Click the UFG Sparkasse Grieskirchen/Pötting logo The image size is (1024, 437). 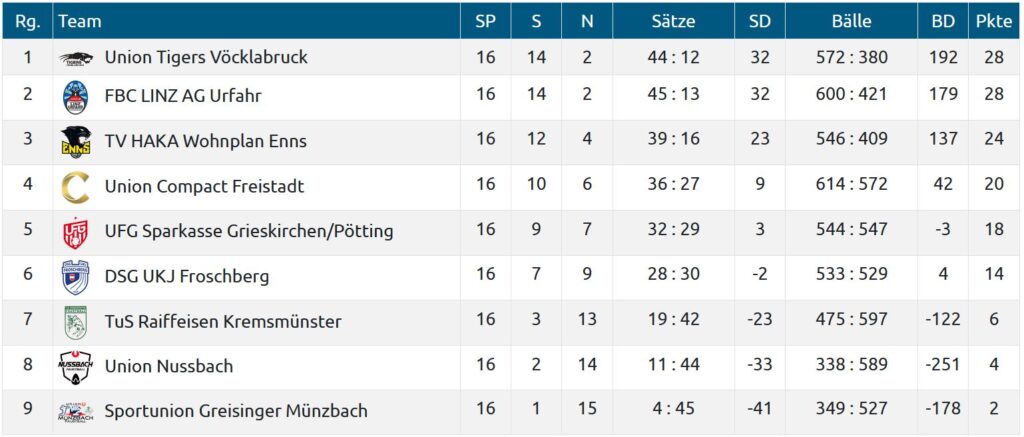tap(76, 232)
